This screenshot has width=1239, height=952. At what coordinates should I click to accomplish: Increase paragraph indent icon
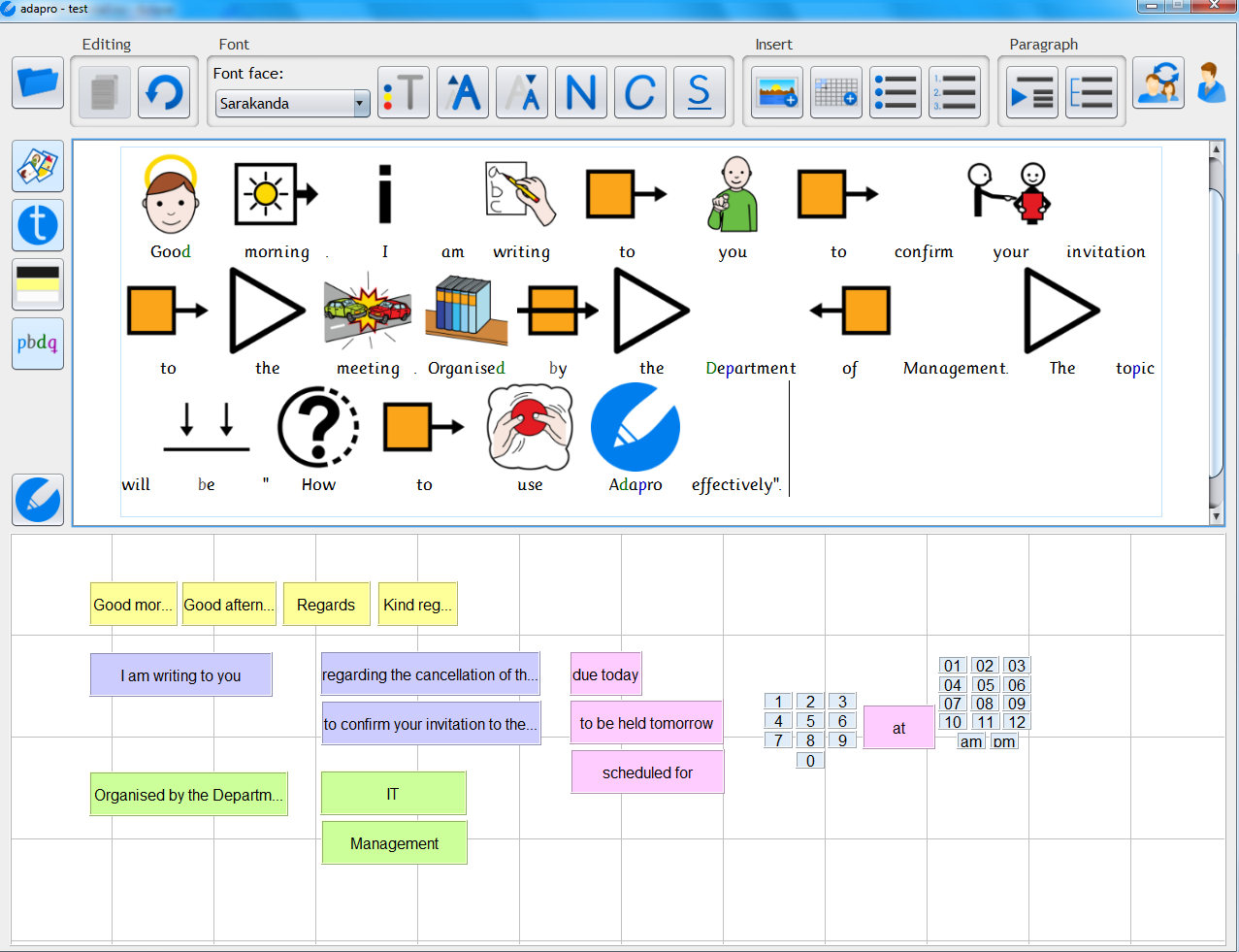pos(1032,93)
